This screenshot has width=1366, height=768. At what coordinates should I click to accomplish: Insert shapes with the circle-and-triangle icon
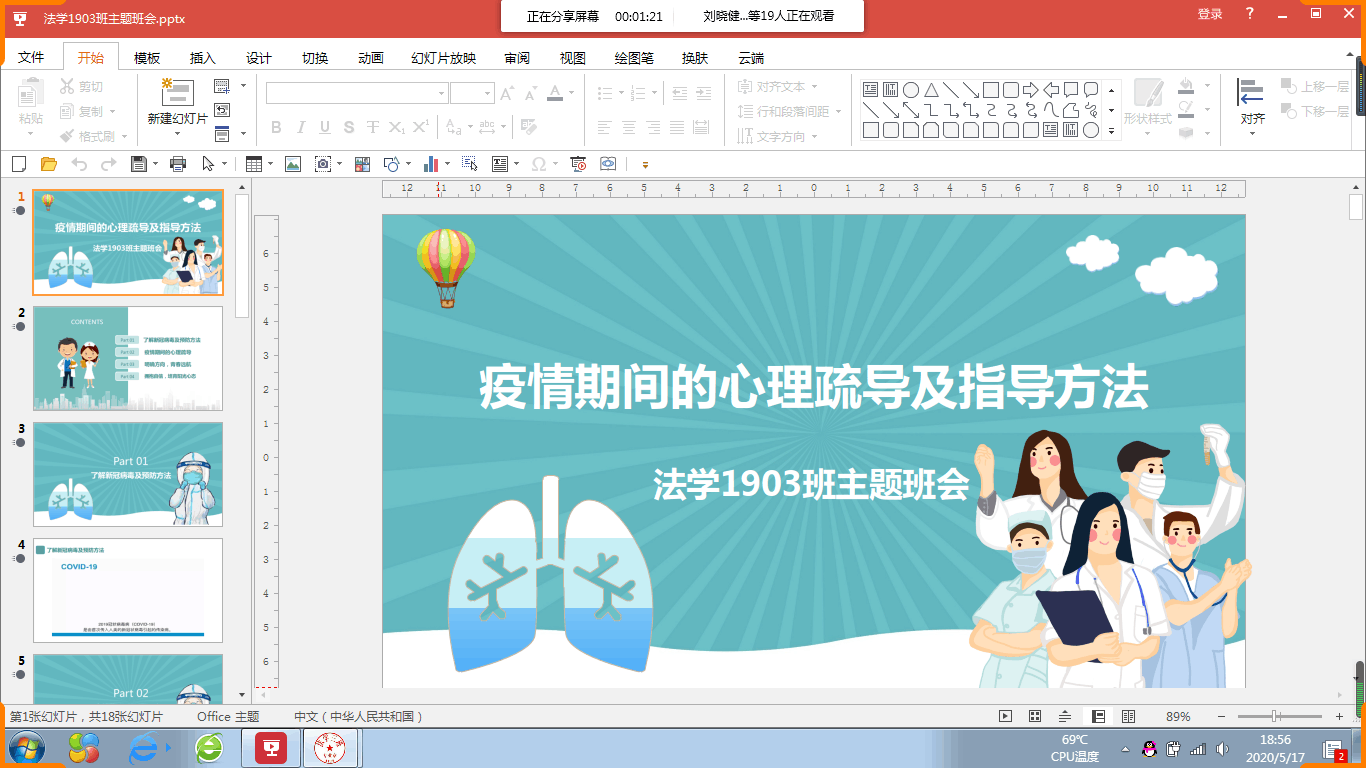[392, 163]
